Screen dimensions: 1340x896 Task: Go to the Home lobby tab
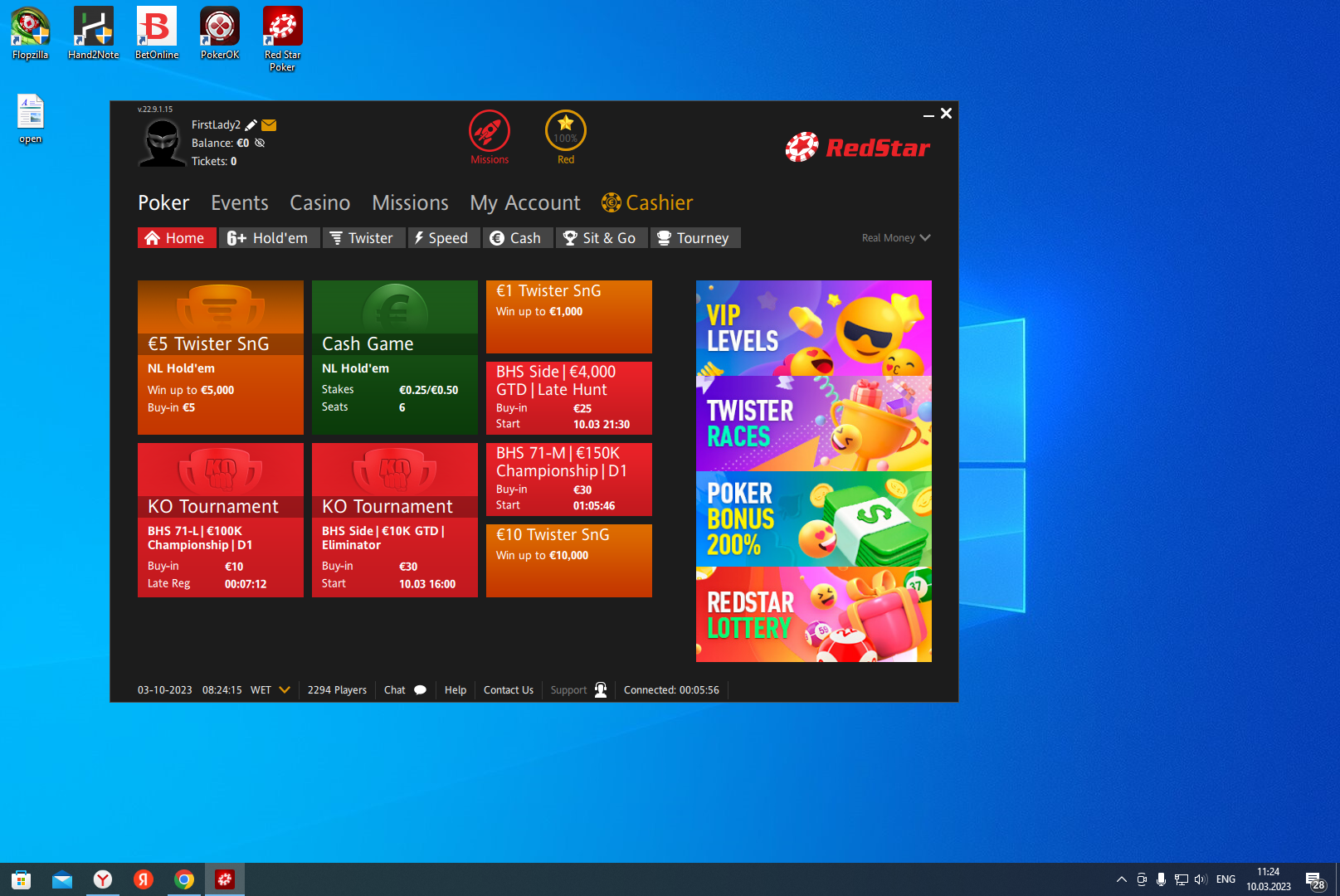pos(177,238)
